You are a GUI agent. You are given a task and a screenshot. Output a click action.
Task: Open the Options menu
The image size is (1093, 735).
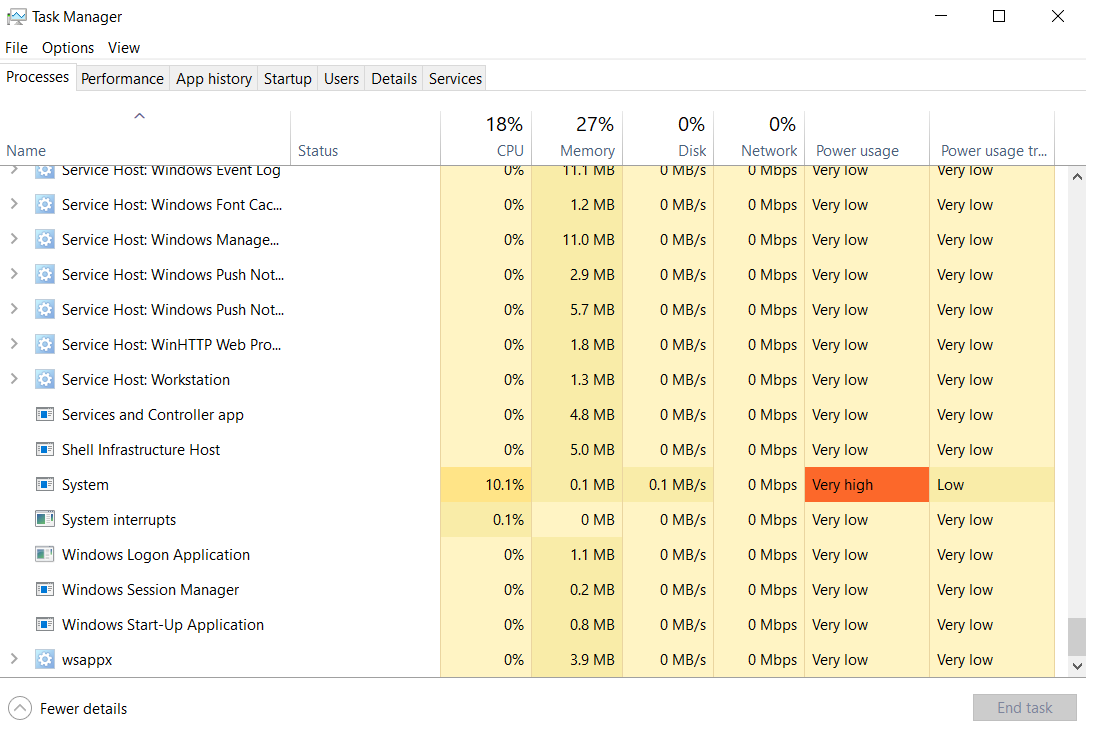tap(68, 47)
